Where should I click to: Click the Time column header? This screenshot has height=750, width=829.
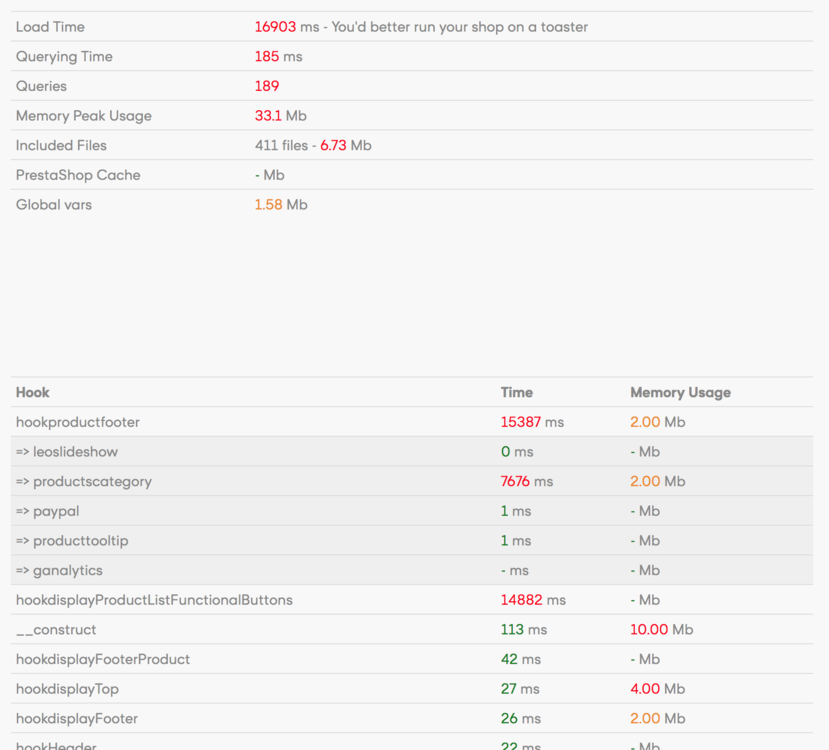(516, 393)
